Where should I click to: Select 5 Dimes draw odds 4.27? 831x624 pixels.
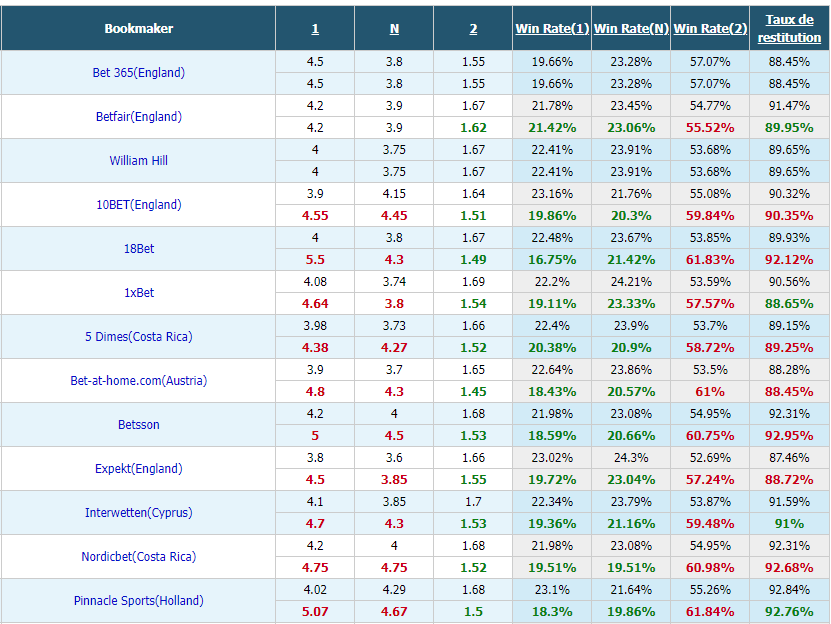pos(394,348)
